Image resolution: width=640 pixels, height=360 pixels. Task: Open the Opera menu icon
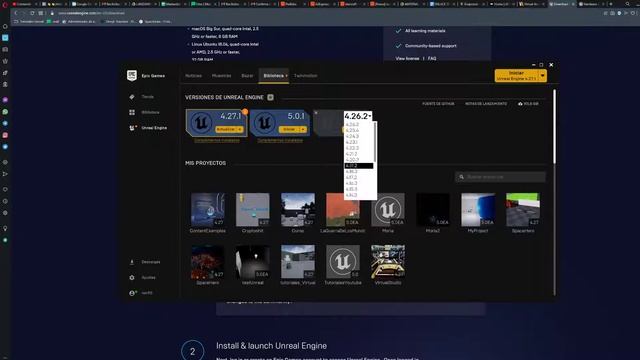point(5,4)
